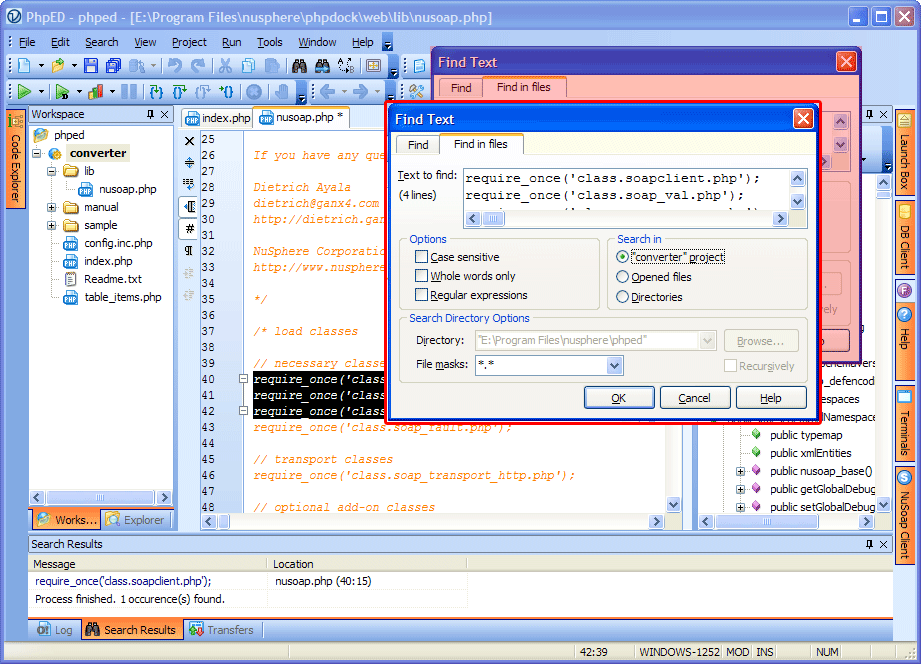Open the Transfers bottom tab
921x664 pixels.
point(221,630)
